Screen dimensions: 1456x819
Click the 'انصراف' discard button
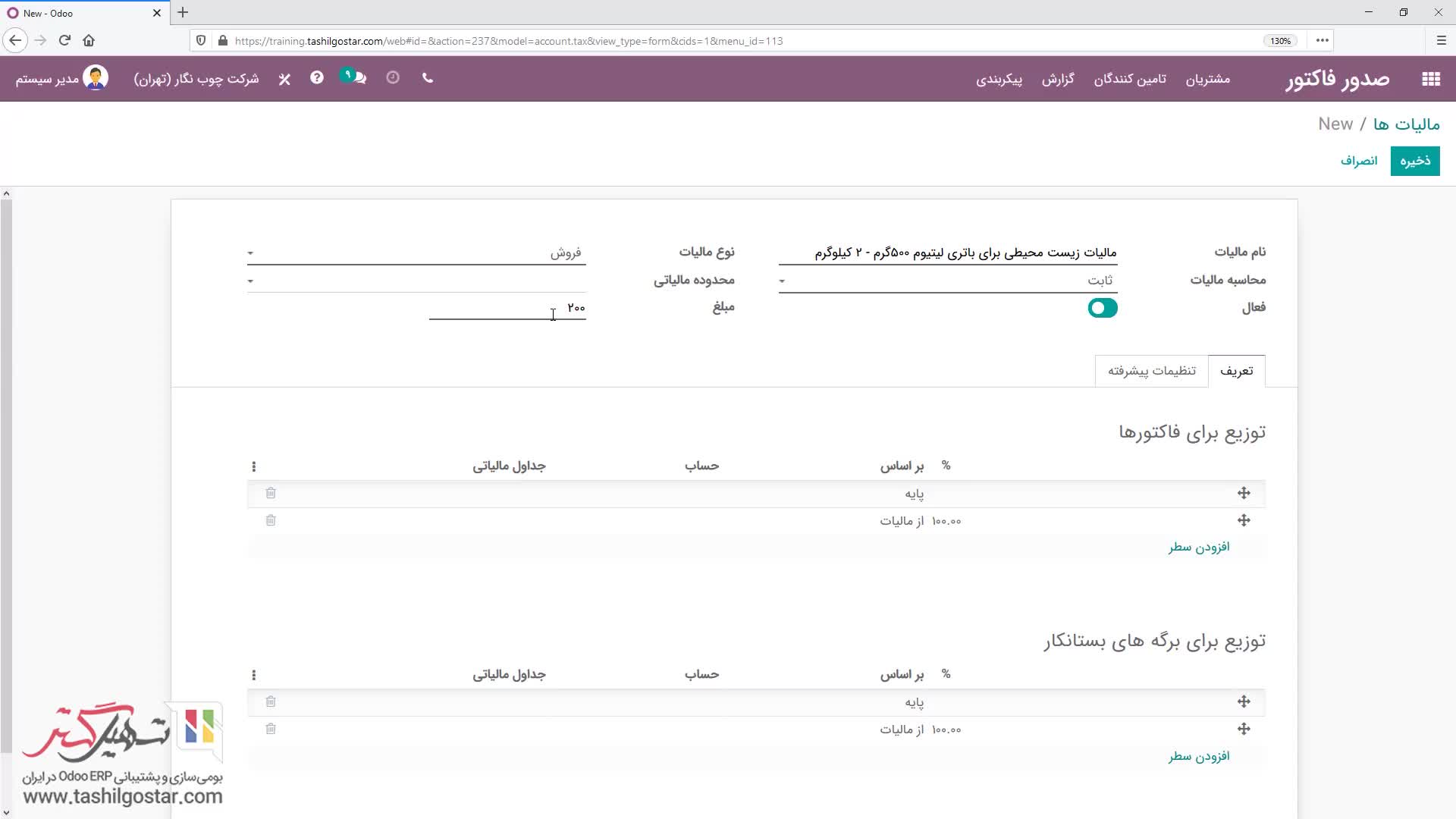[x=1358, y=161]
